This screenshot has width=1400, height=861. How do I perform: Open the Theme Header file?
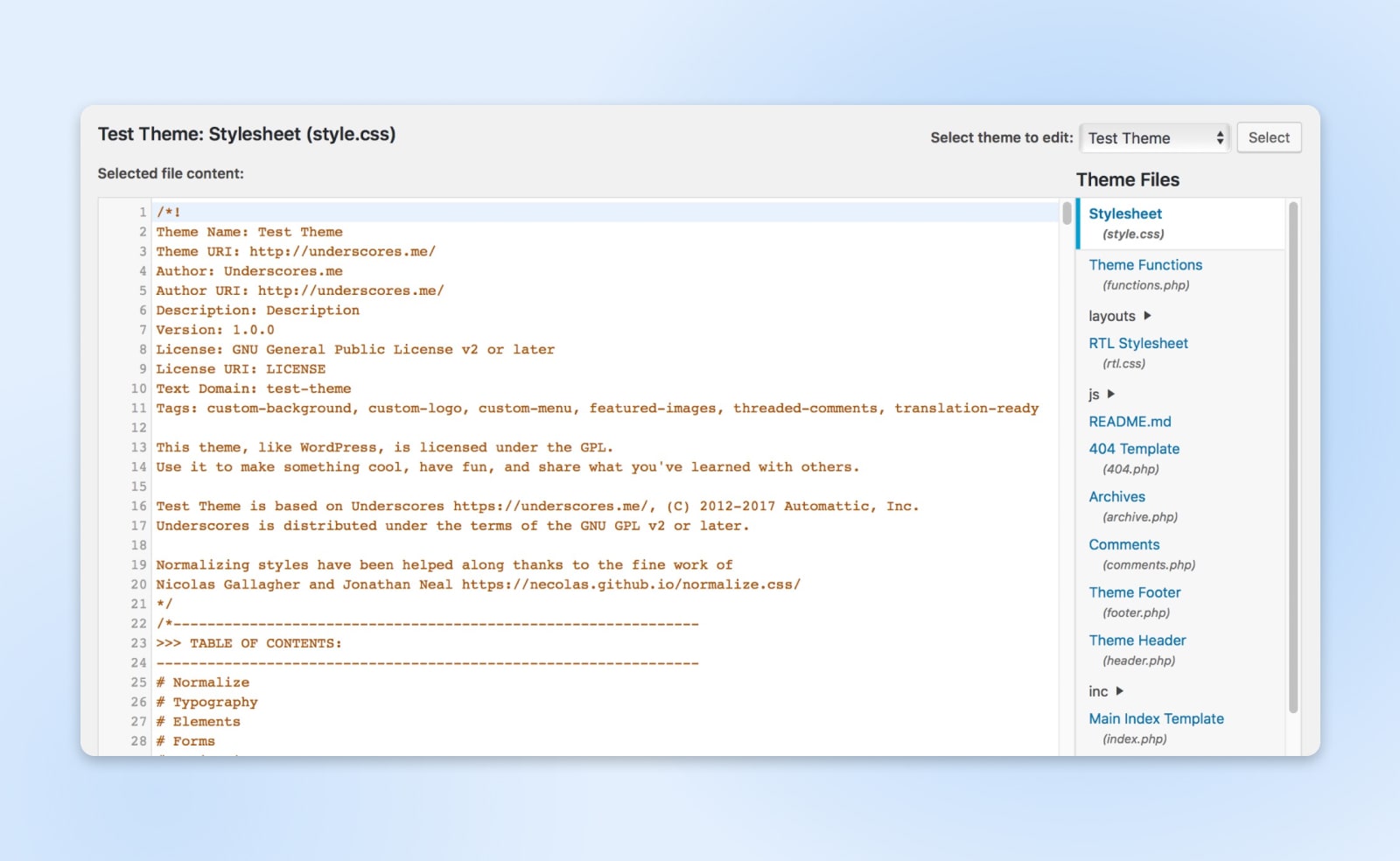coord(1137,640)
